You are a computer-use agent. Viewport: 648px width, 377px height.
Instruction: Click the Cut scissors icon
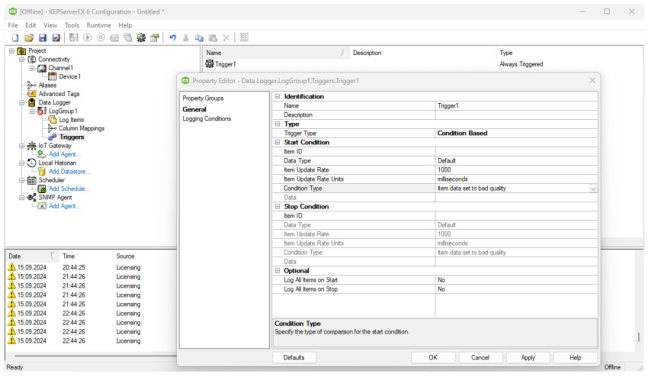186,38
